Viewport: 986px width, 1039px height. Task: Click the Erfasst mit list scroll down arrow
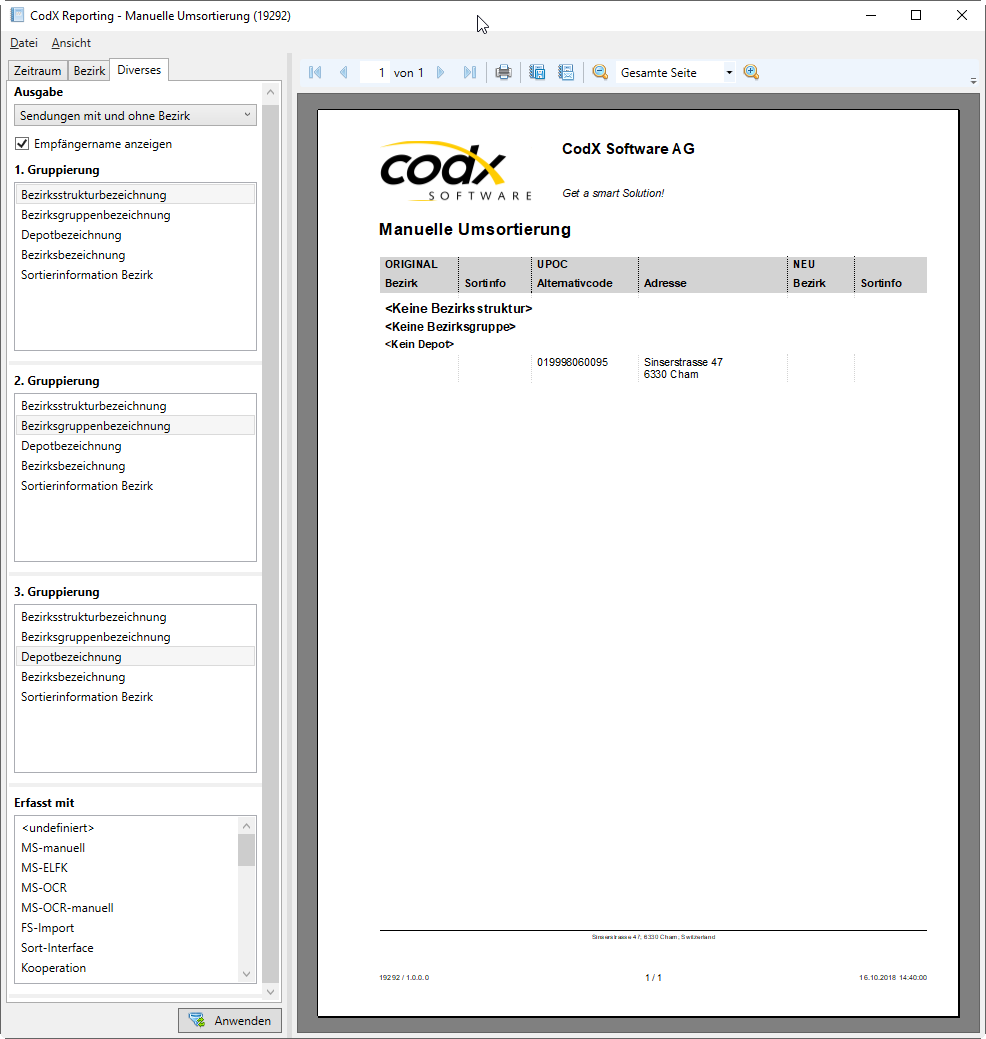[x=247, y=974]
